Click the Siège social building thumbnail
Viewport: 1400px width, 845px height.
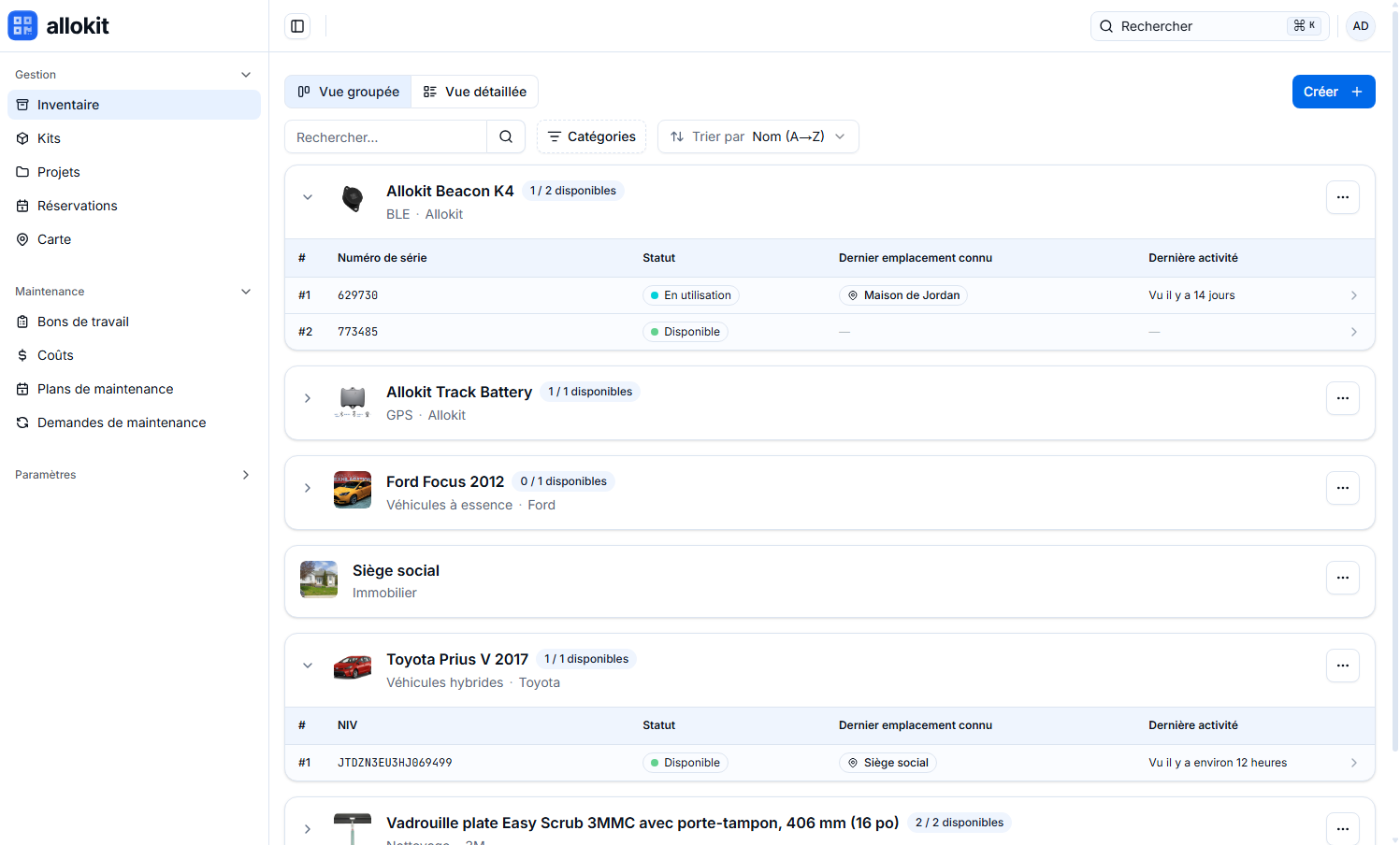coord(319,580)
